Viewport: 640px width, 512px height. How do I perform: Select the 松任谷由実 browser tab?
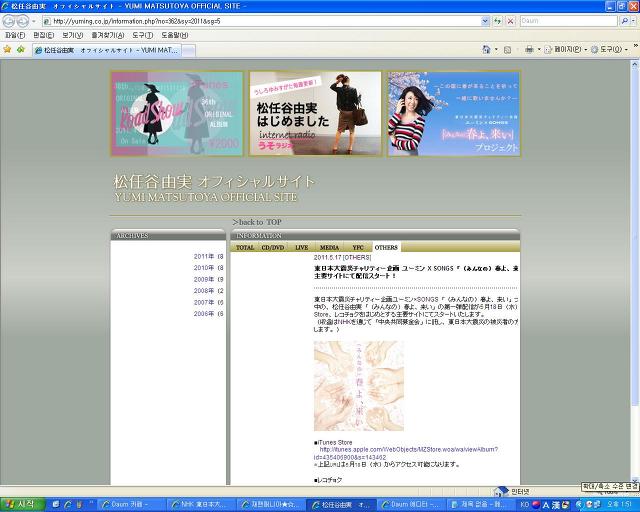(107, 50)
